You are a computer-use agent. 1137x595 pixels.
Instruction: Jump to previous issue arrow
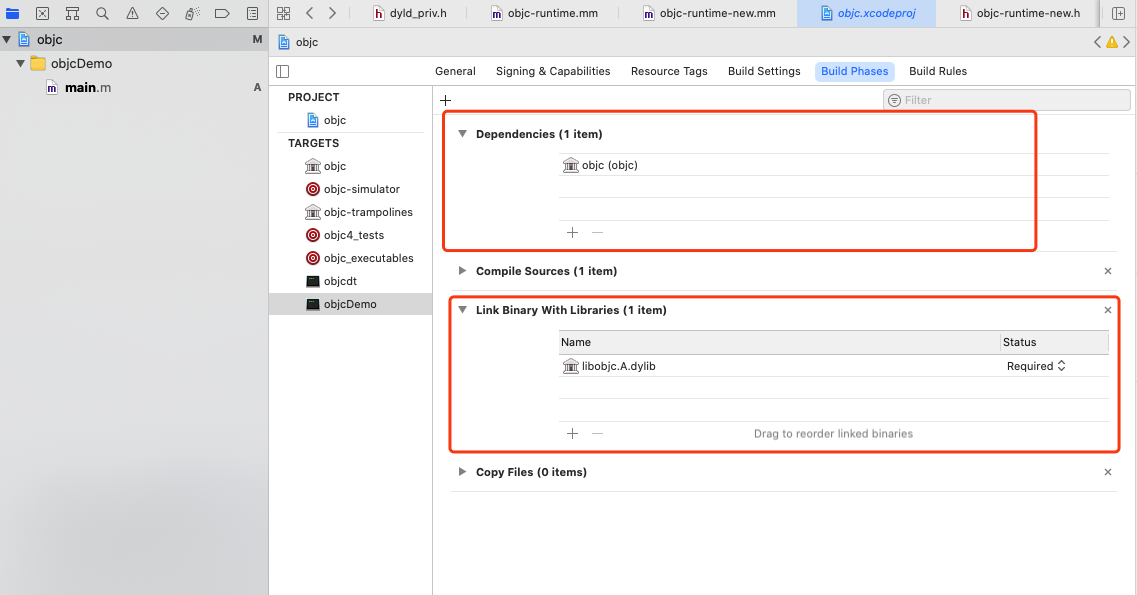click(1097, 42)
